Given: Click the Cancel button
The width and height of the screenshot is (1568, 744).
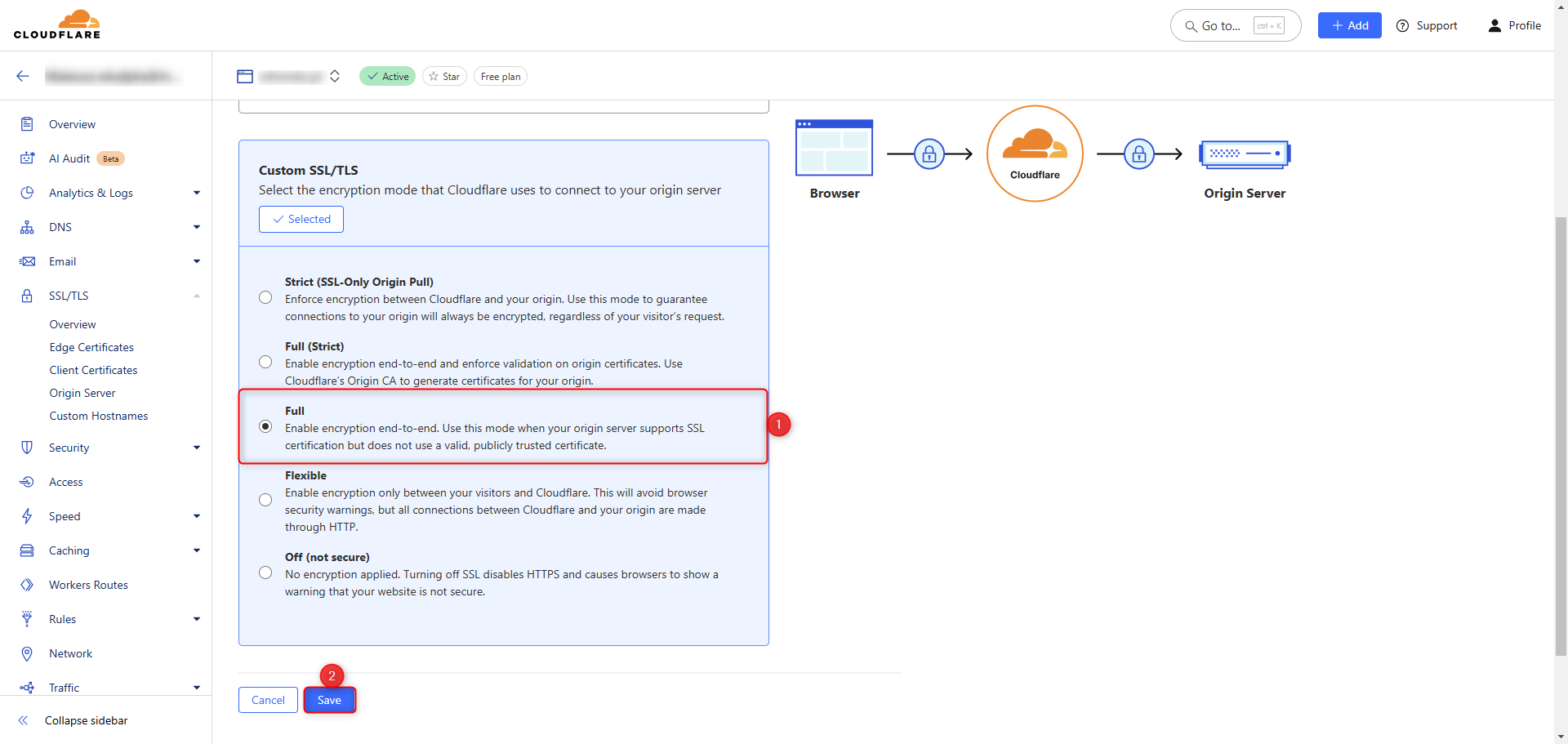Looking at the screenshot, I should (x=268, y=700).
